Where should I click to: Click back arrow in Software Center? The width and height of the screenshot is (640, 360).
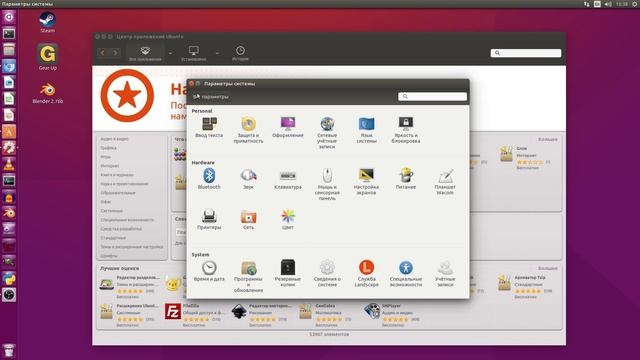(x=102, y=53)
